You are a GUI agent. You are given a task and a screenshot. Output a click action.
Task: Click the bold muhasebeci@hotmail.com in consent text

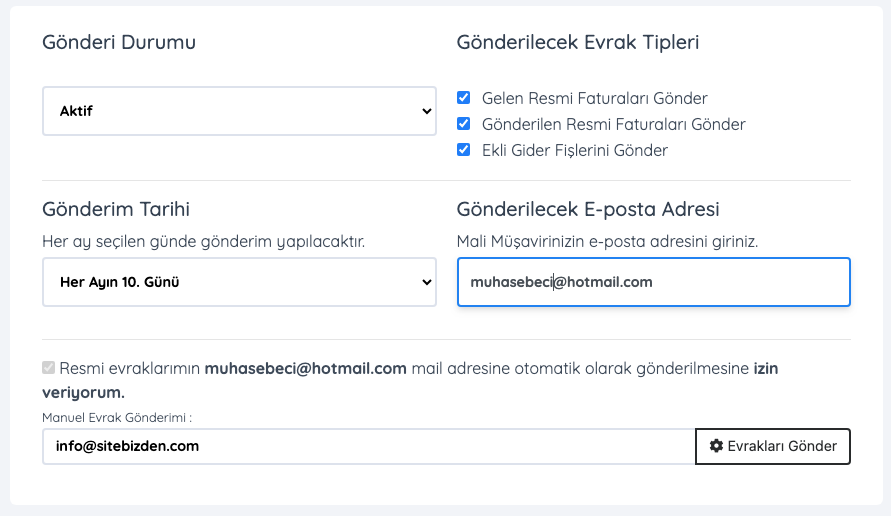[x=306, y=368]
